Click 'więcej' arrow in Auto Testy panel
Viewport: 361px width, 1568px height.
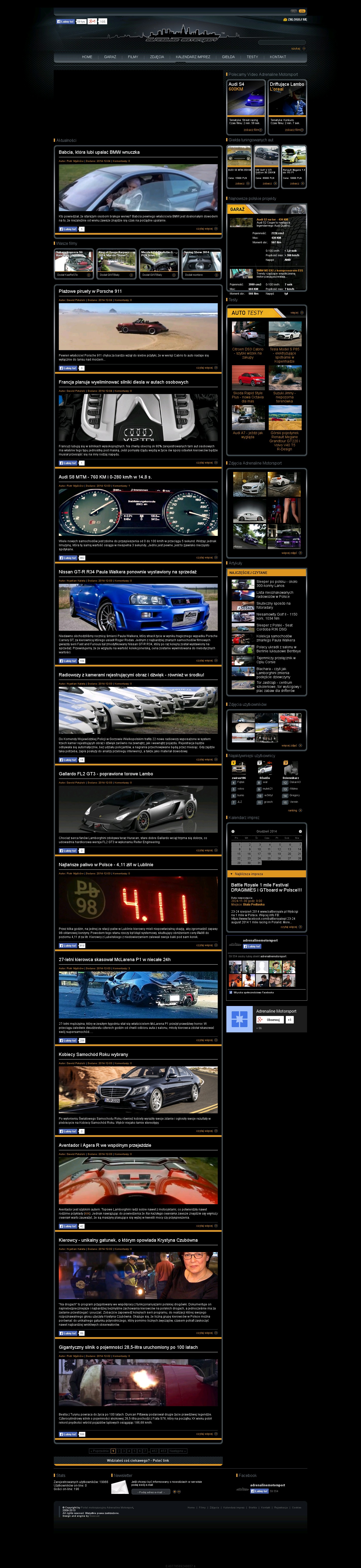302,312
